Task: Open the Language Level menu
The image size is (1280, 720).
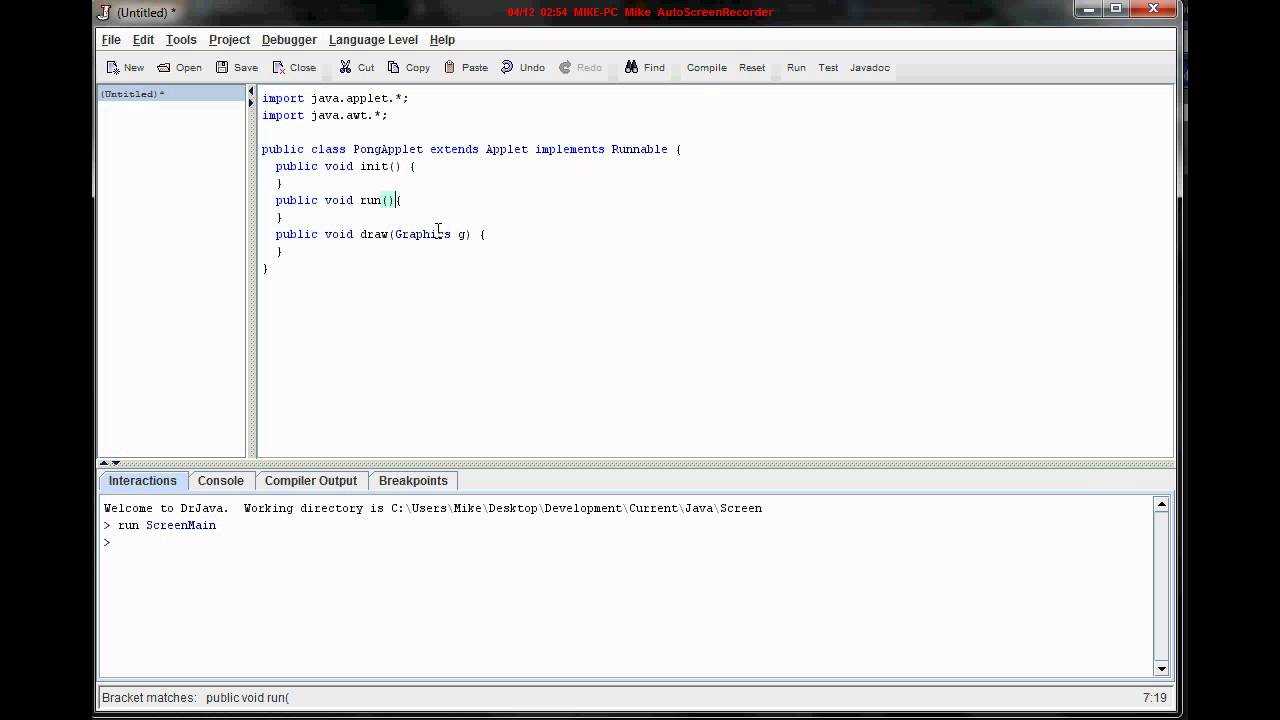Action: point(373,40)
